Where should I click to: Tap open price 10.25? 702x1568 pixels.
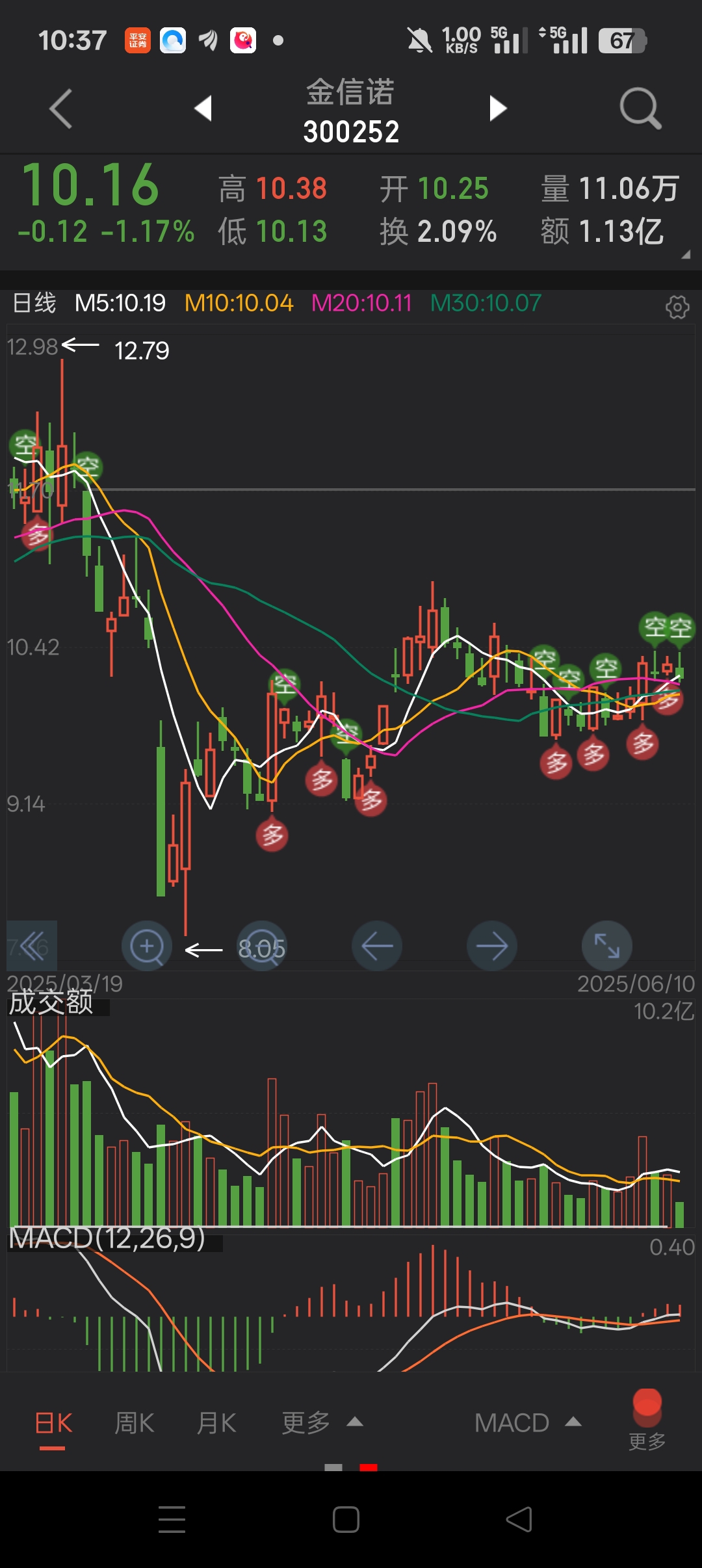(x=453, y=189)
